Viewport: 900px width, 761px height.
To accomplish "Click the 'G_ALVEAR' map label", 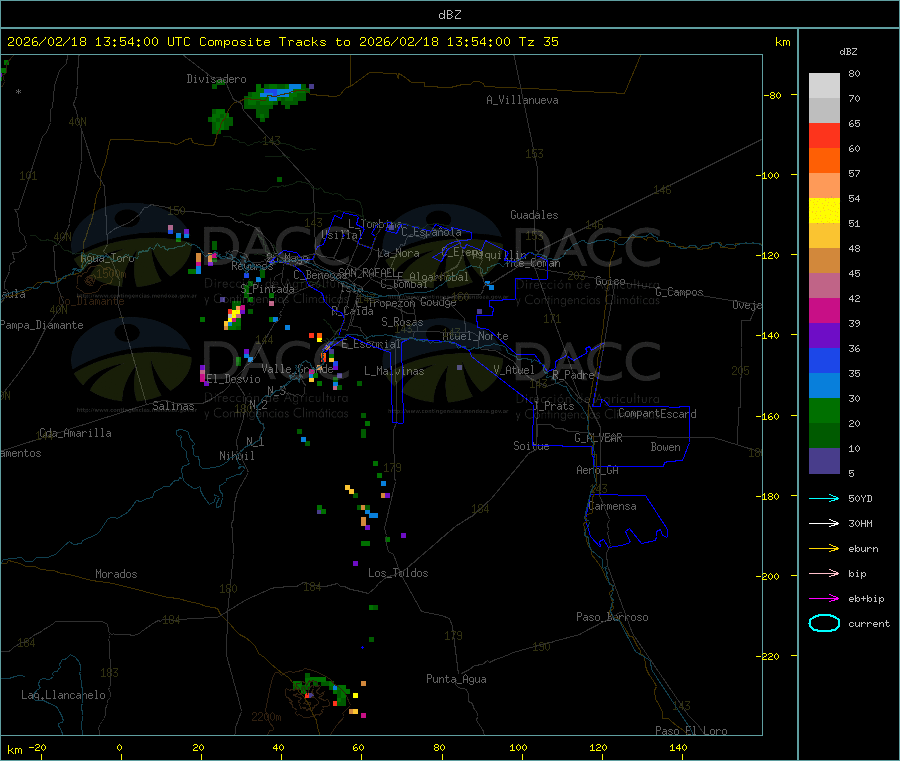I will click(x=598, y=438).
